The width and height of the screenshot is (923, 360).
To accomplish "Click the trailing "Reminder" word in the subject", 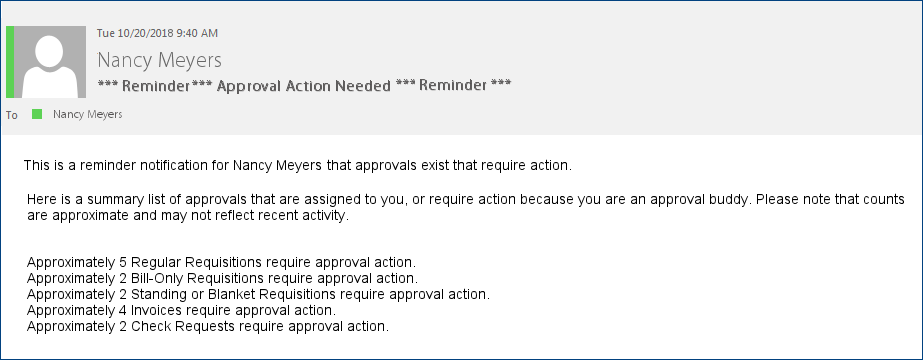I will click(x=453, y=85).
